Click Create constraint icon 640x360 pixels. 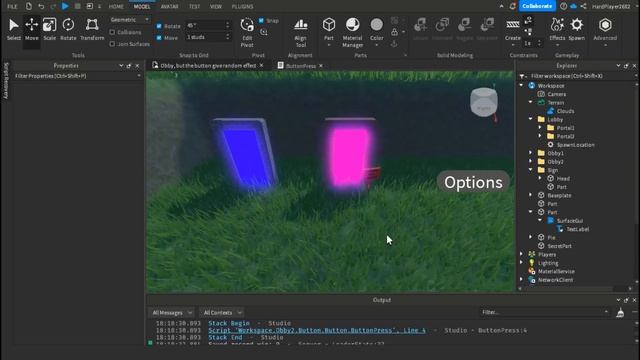point(513,25)
